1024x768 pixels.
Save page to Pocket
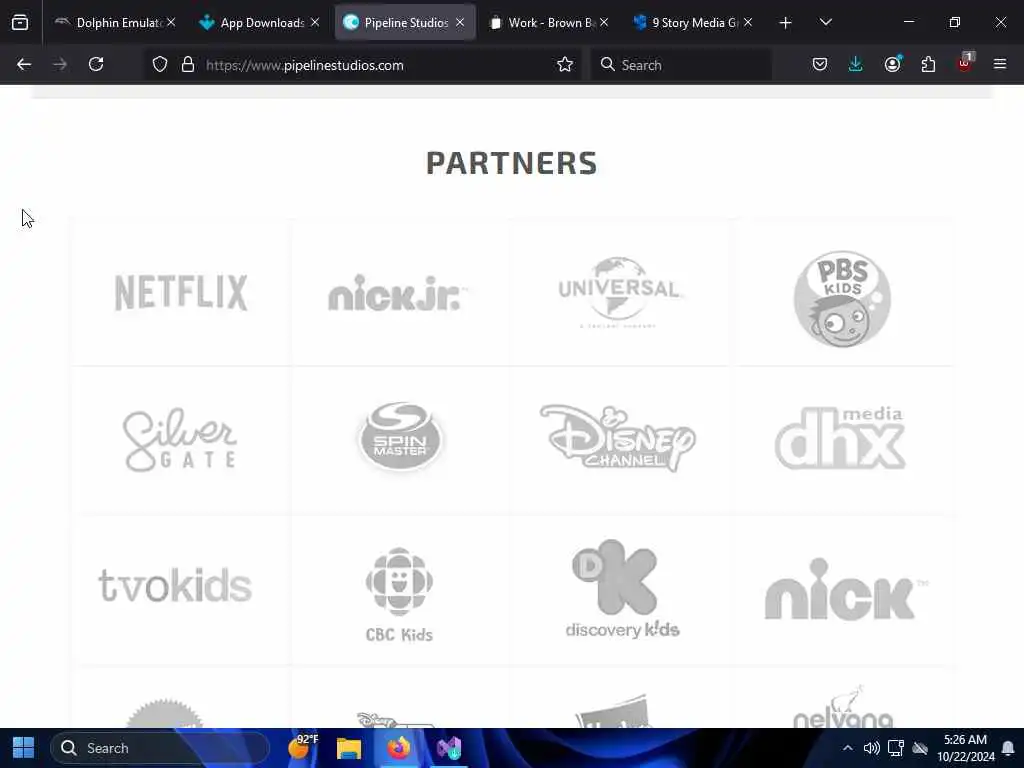[820, 64]
